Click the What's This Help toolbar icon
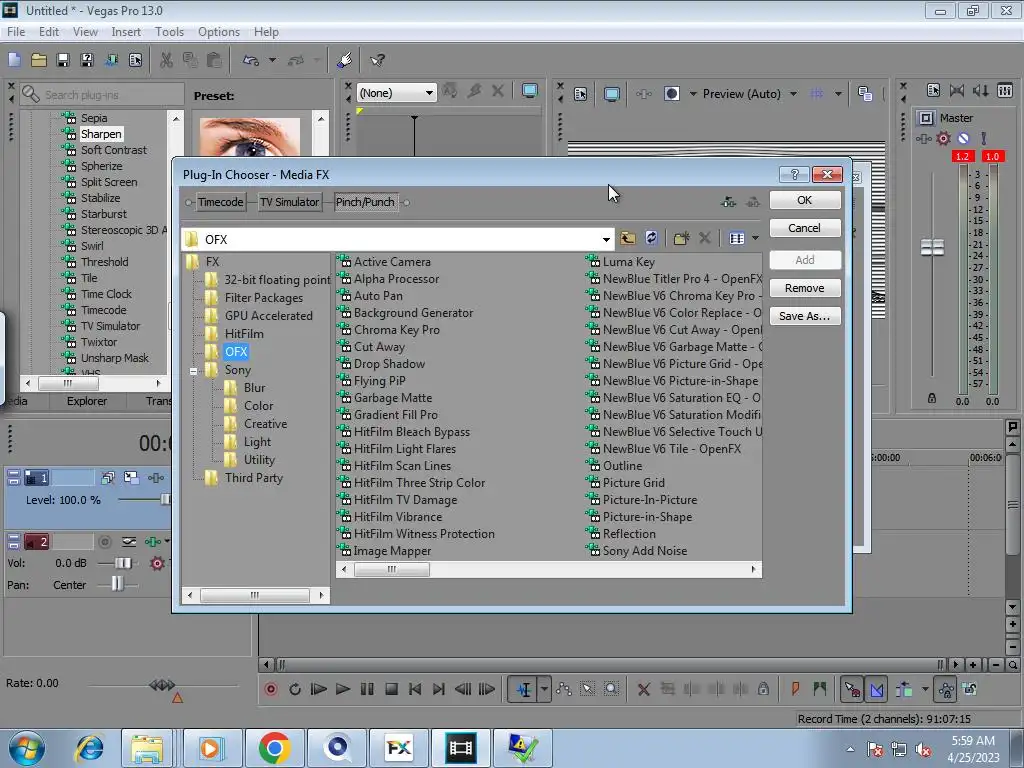 tap(377, 60)
